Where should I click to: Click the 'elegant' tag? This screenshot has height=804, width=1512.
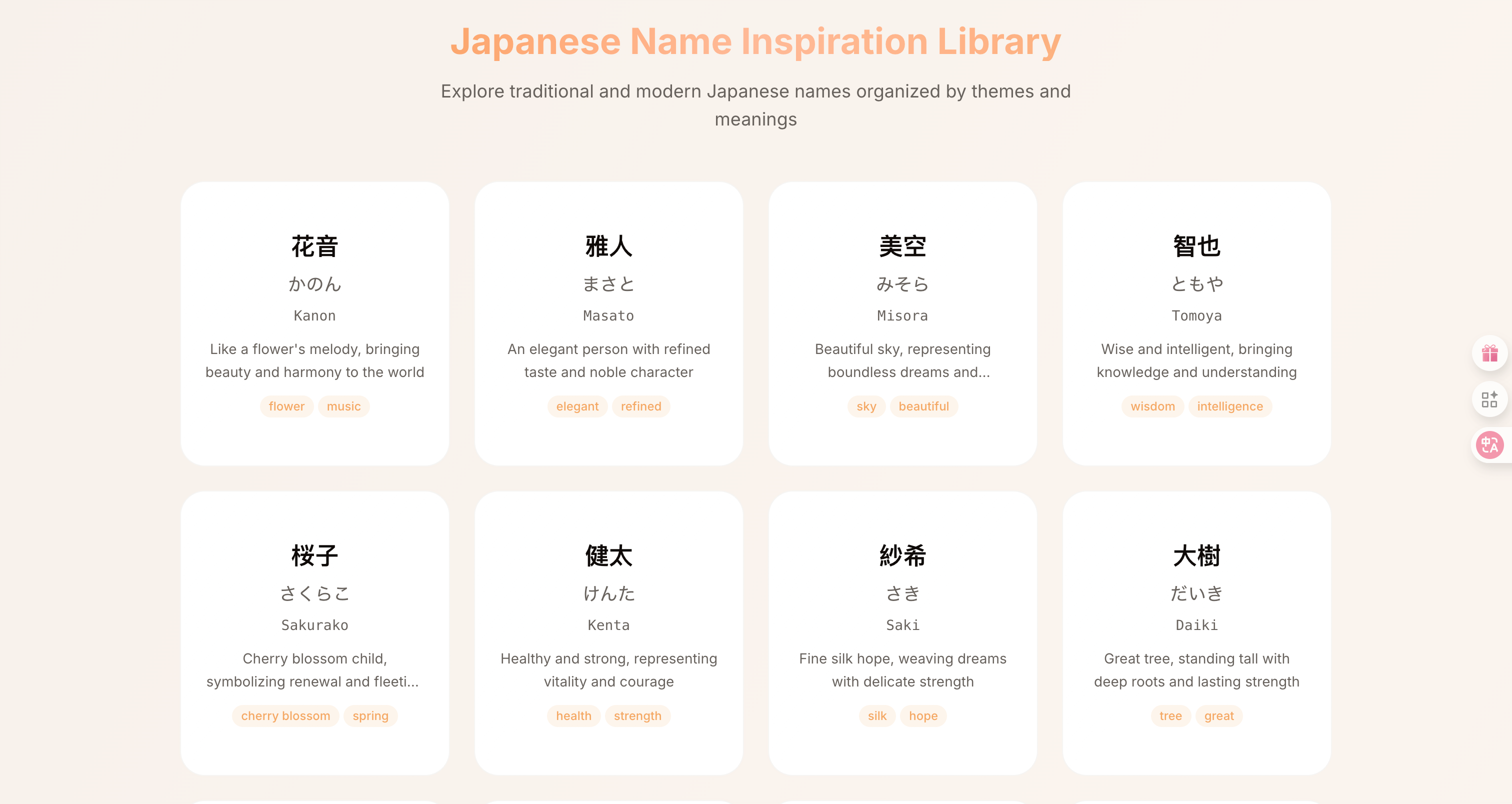[577, 406]
